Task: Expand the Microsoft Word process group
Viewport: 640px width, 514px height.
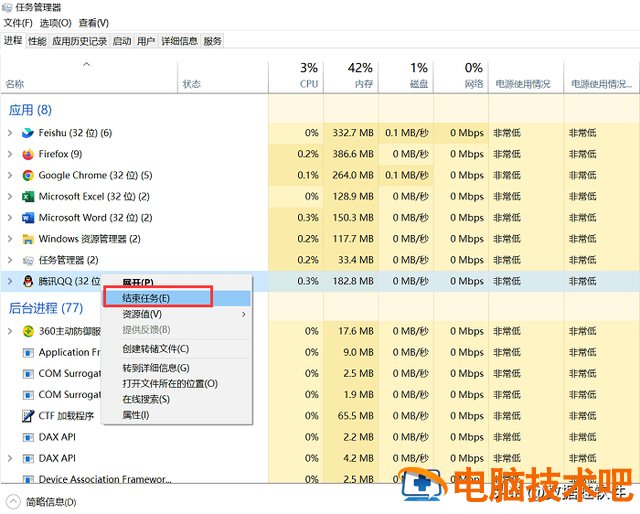Action: [x=10, y=218]
